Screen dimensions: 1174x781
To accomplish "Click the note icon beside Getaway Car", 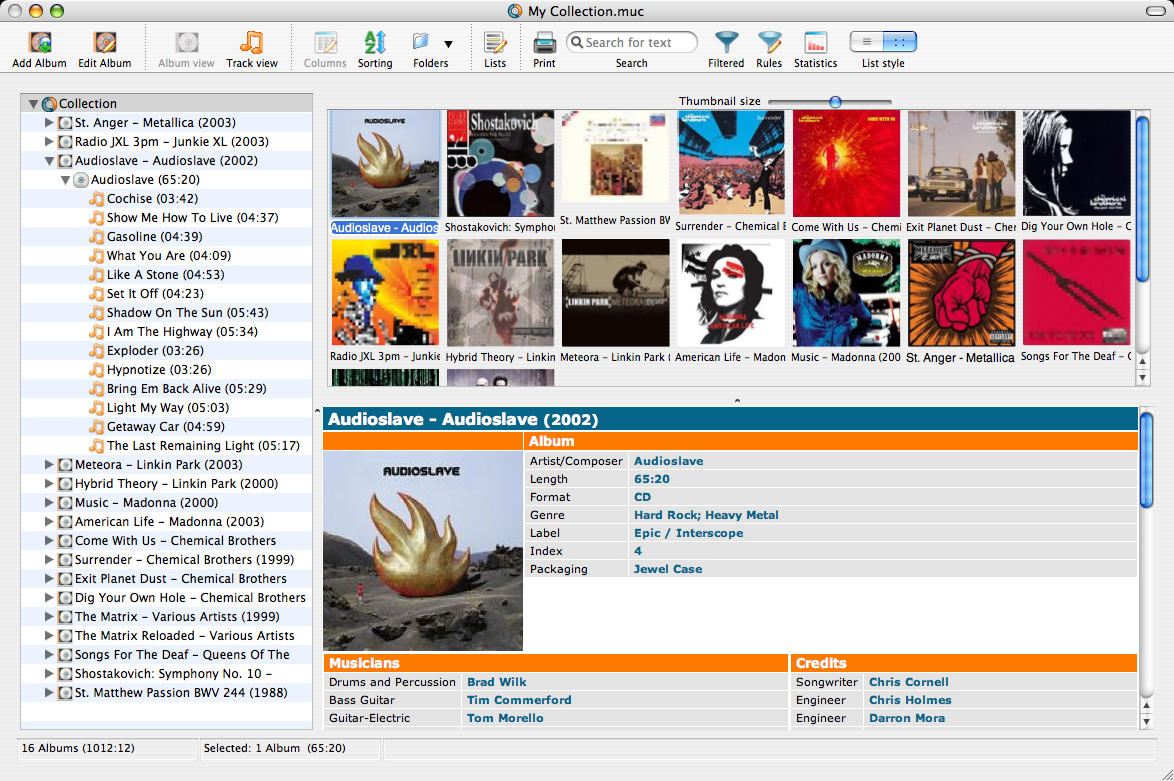I will pyautogui.click(x=97, y=427).
